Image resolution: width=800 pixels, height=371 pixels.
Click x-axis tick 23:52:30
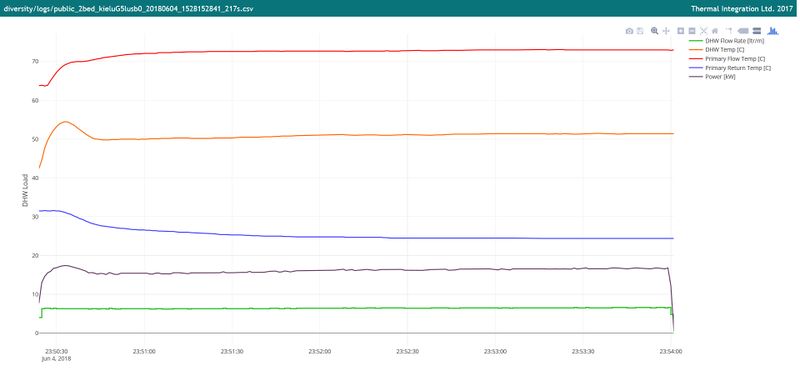pyautogui.click(x=407, y=351)
